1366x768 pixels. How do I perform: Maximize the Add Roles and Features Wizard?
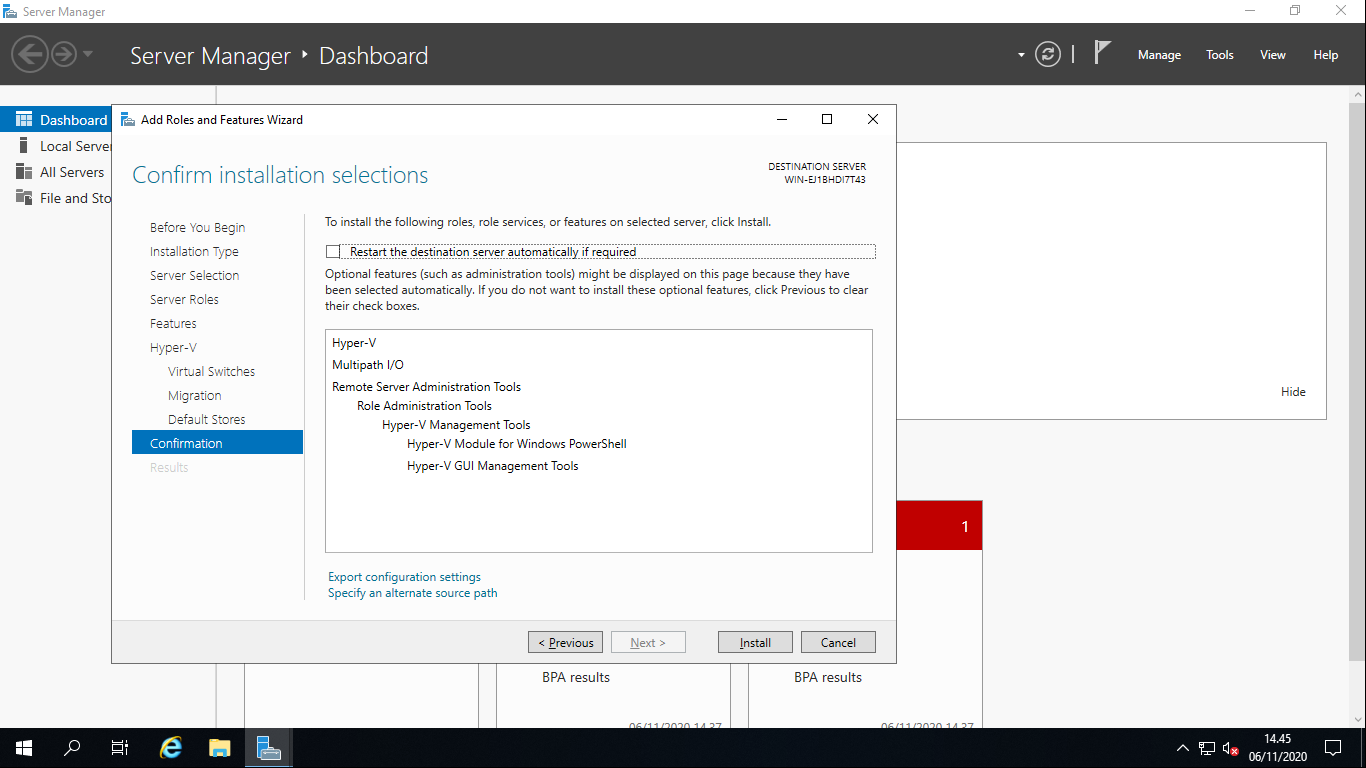click(x=827, y=119)
